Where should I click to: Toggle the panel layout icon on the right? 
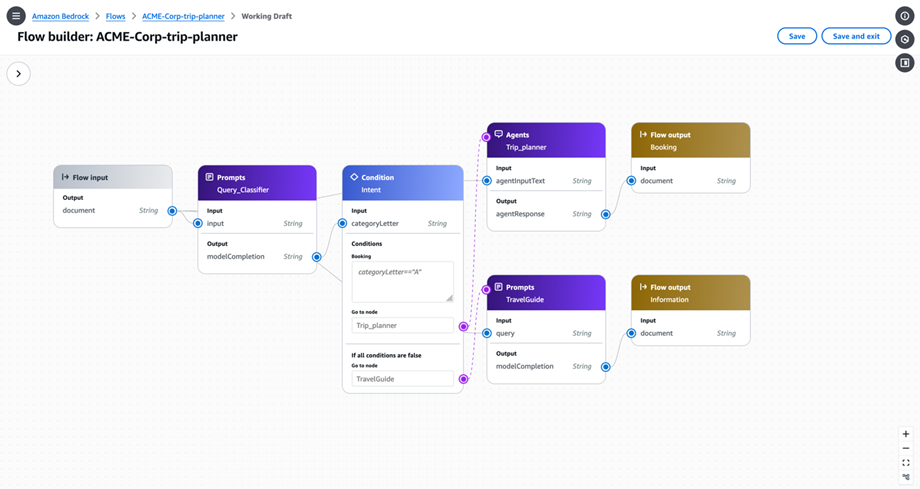point(905,63)
